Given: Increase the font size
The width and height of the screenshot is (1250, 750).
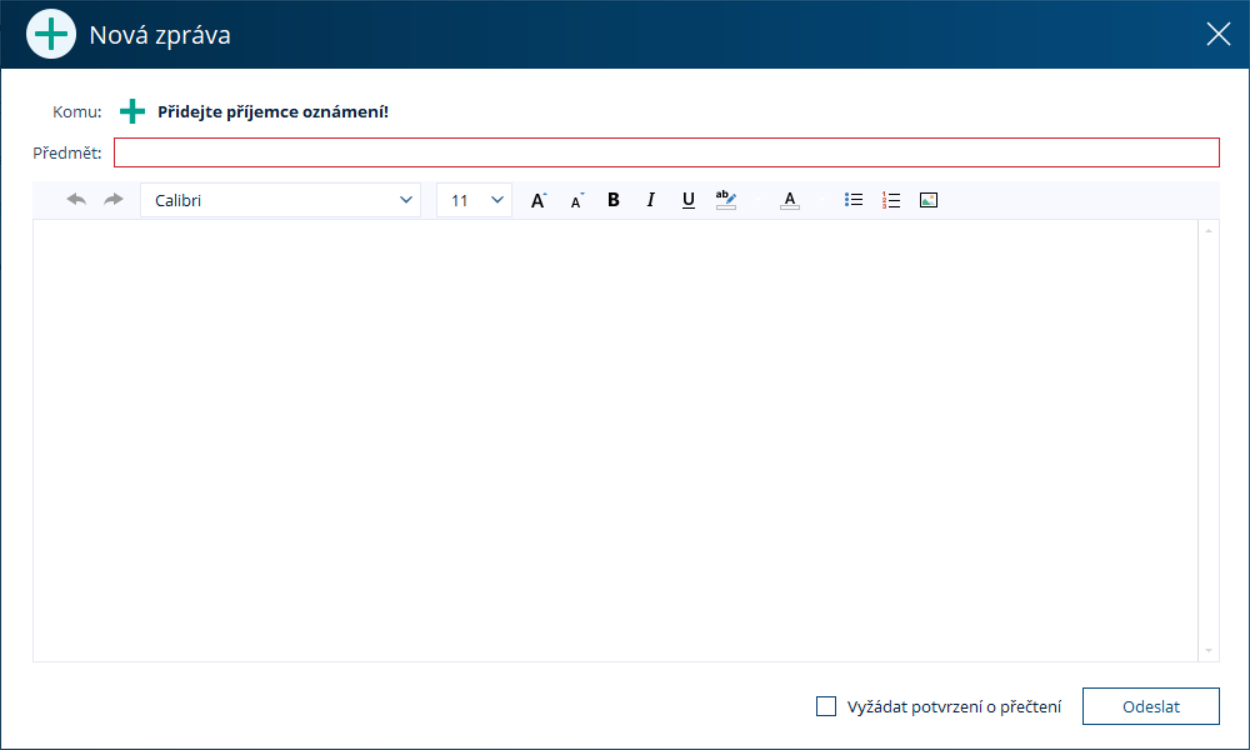Looking at the screenshot, I should (538, 200).
